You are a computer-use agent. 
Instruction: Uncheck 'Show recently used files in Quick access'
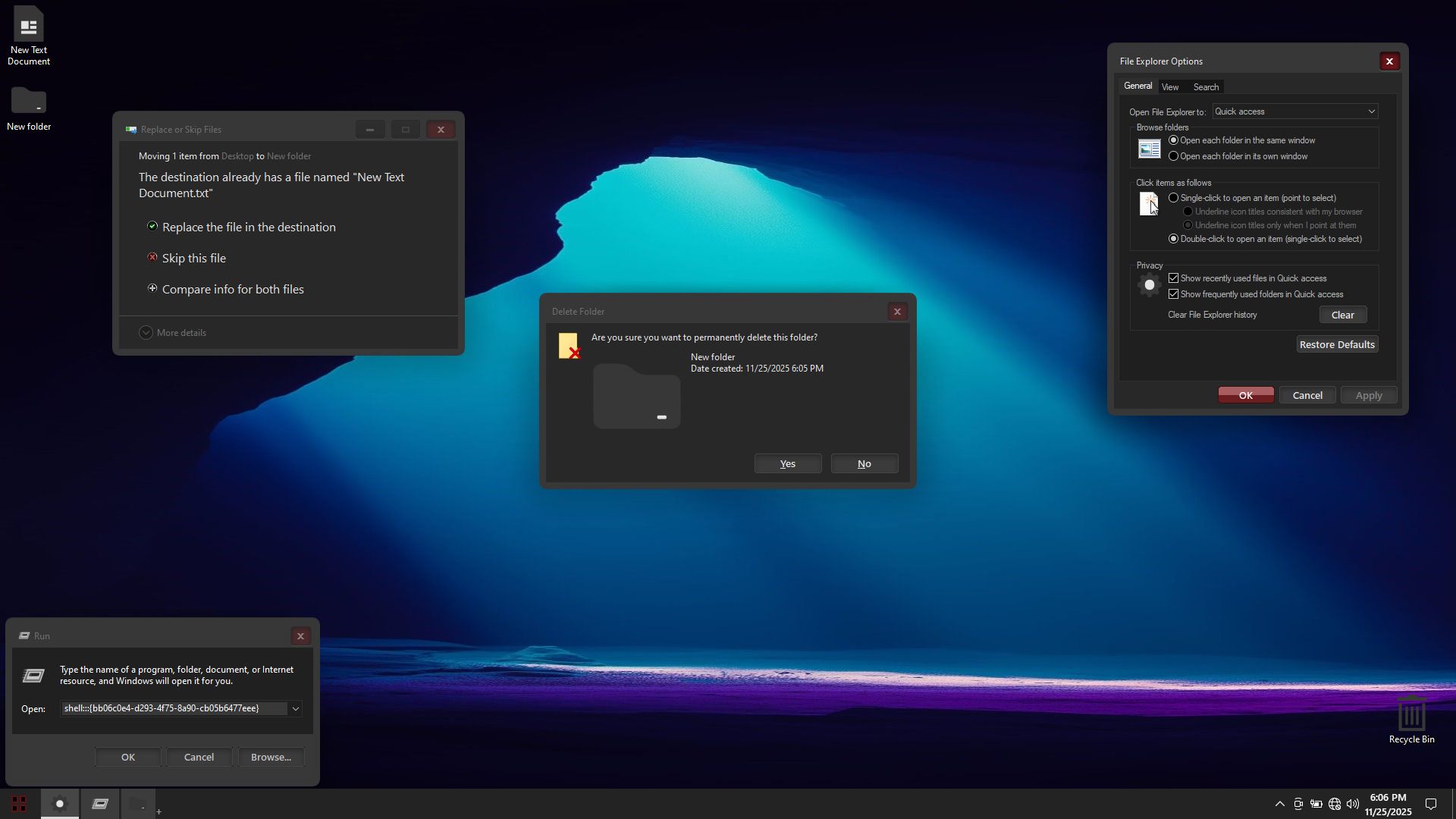click(x=1174, y=278)
